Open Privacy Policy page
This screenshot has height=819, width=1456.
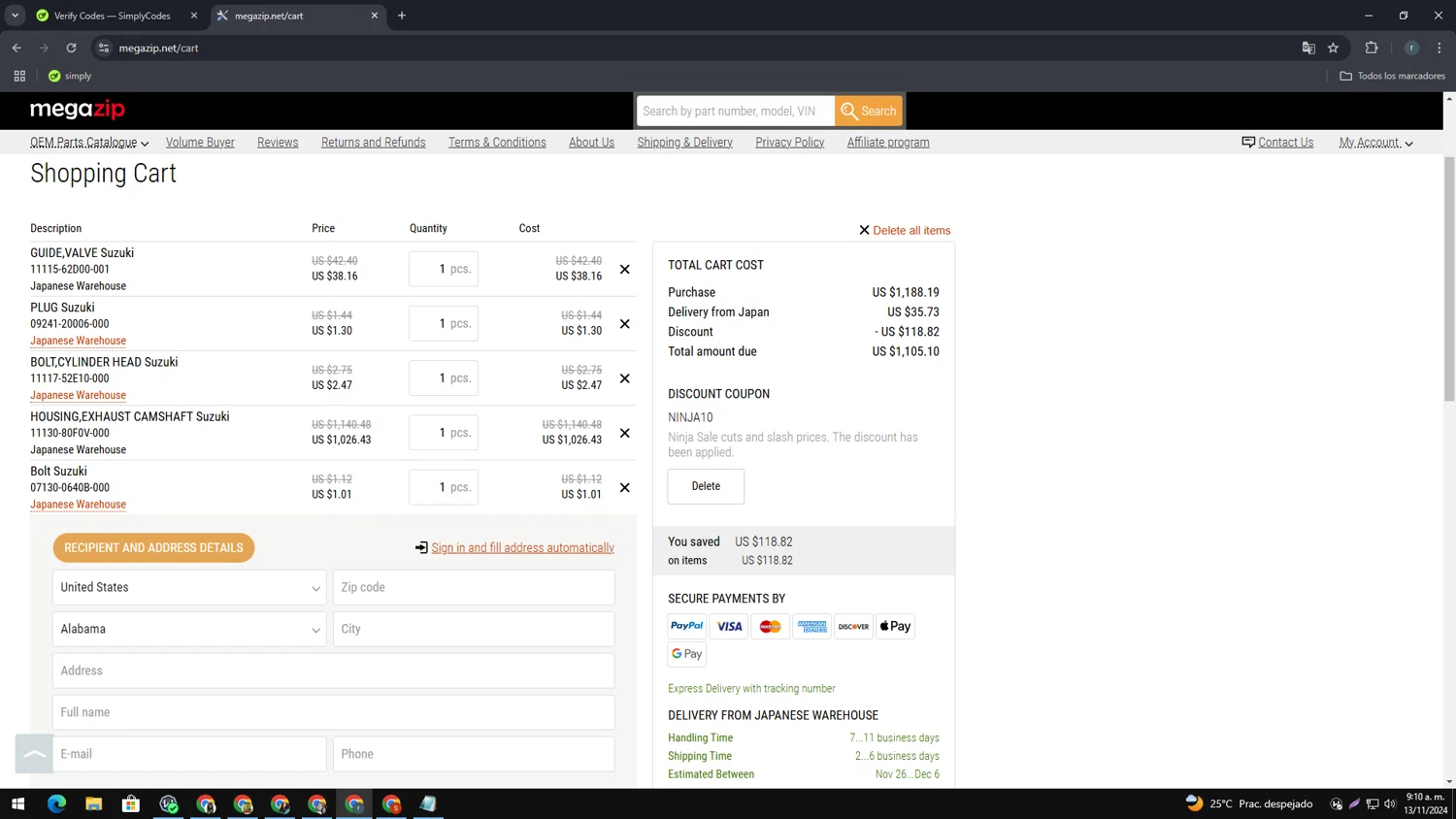coord(790,143)
